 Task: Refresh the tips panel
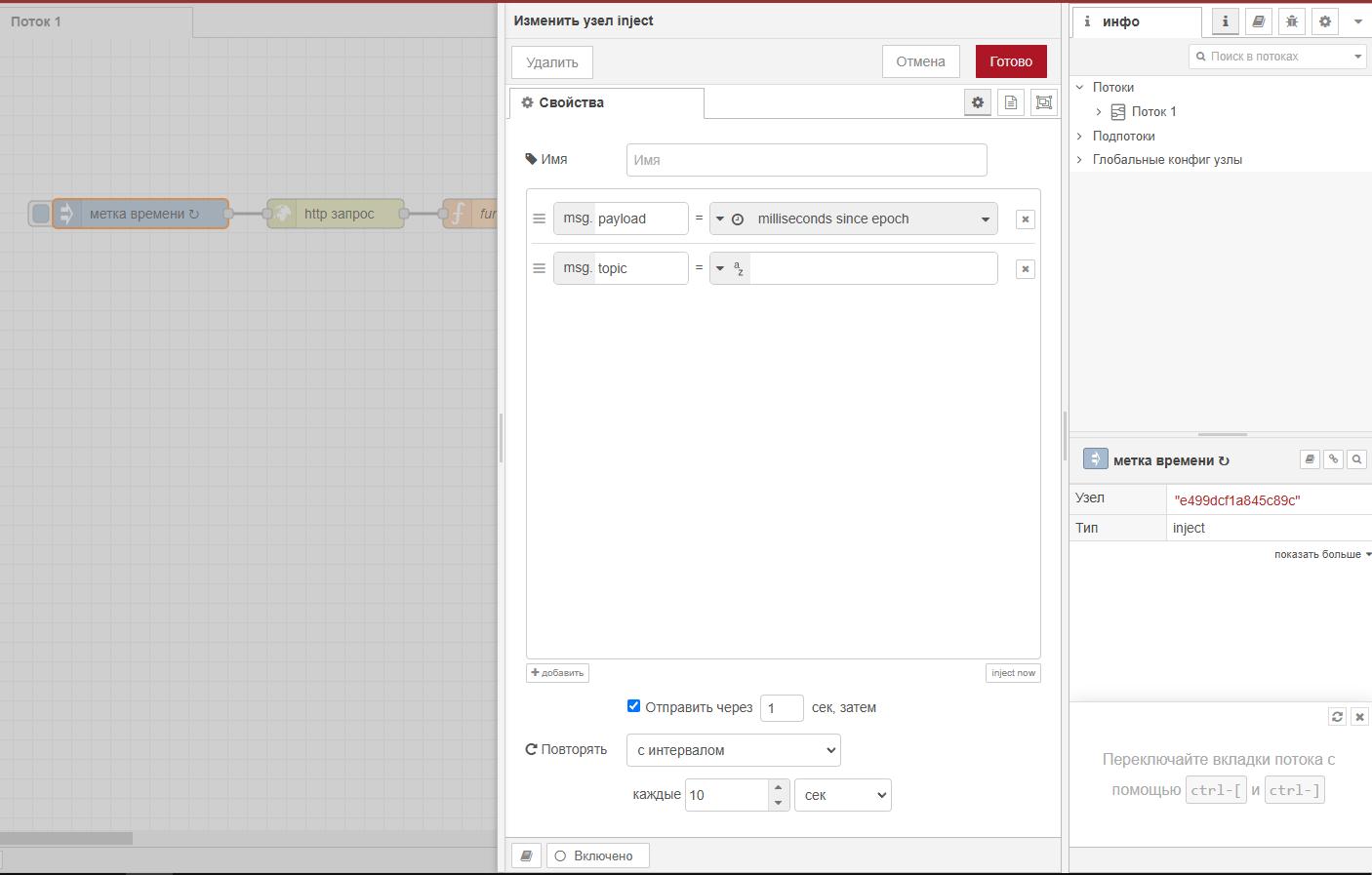click(x=1337, y=717)
